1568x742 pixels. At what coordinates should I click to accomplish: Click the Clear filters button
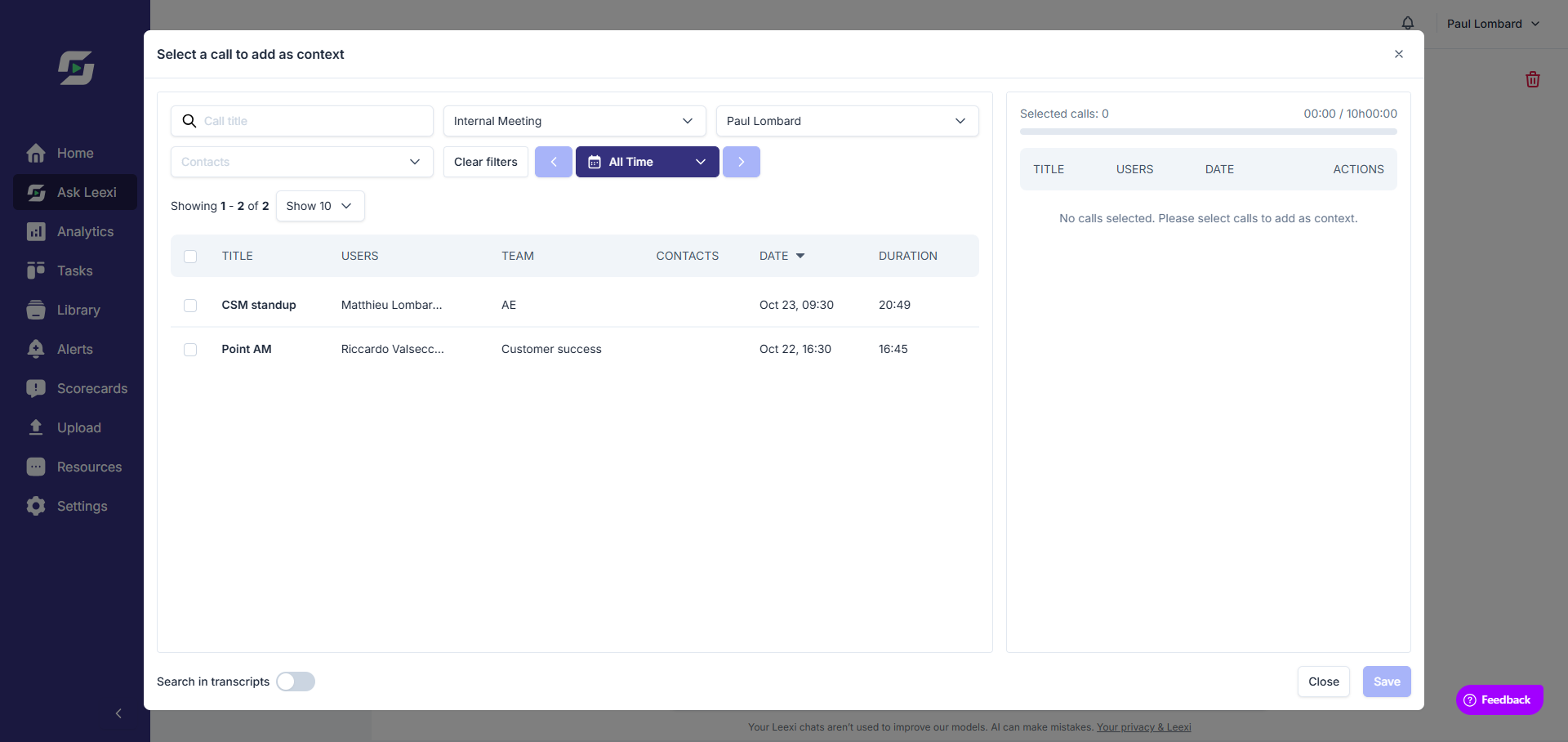[x=486, y=162]
